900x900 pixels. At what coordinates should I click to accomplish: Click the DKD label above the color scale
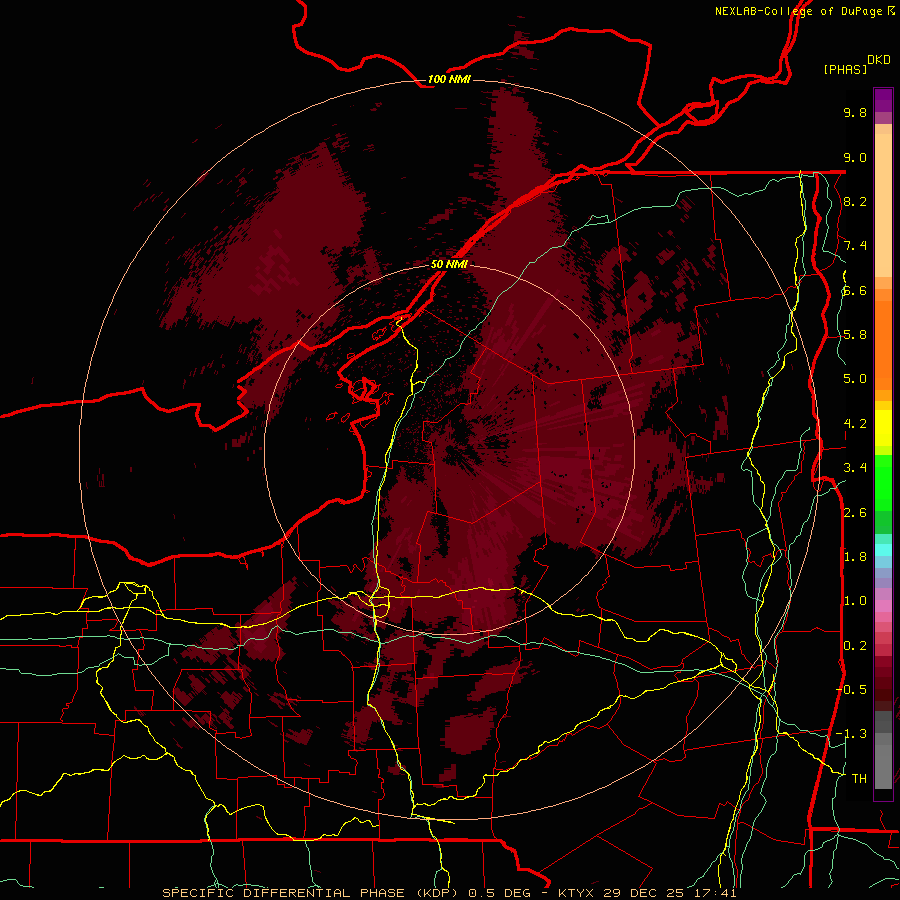coord(879,60)
